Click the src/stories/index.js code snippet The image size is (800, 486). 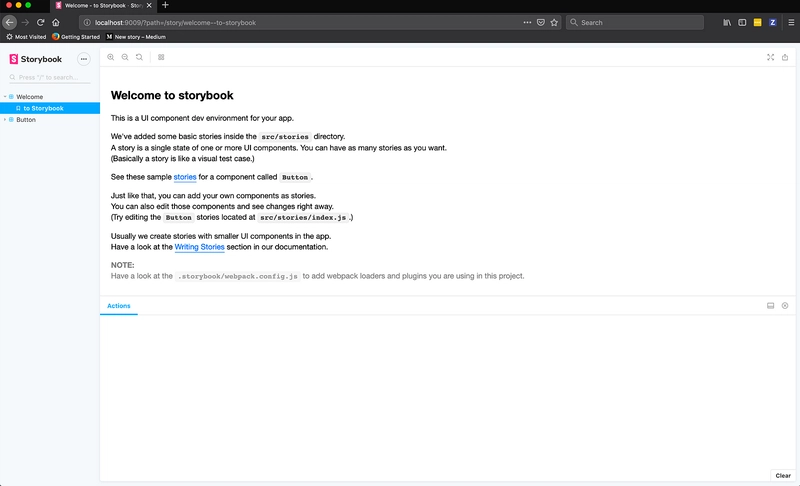pyautogui.click(x=303, y=217)
